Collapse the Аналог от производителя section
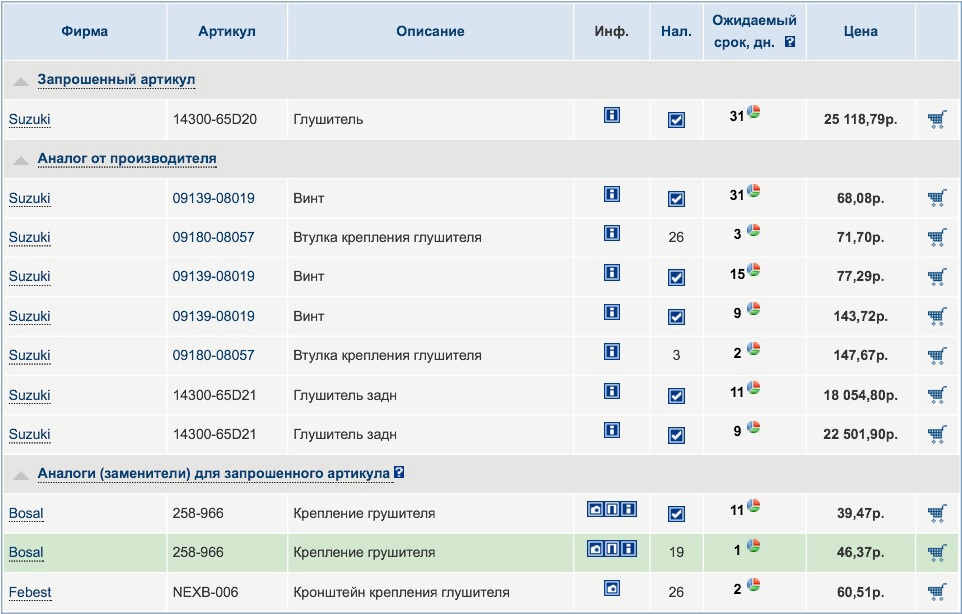The width and height of the screenshot is (962, 614). 21,159
